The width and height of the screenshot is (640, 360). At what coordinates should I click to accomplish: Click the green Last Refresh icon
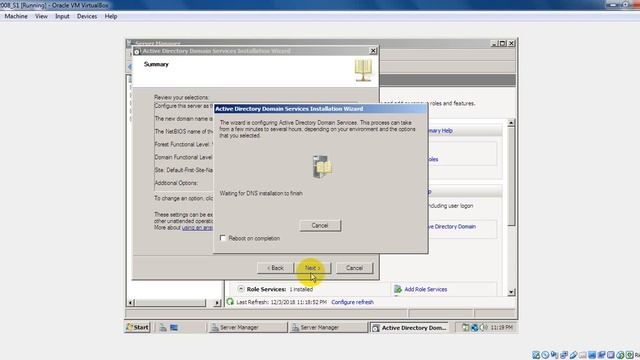coord(230,302)
